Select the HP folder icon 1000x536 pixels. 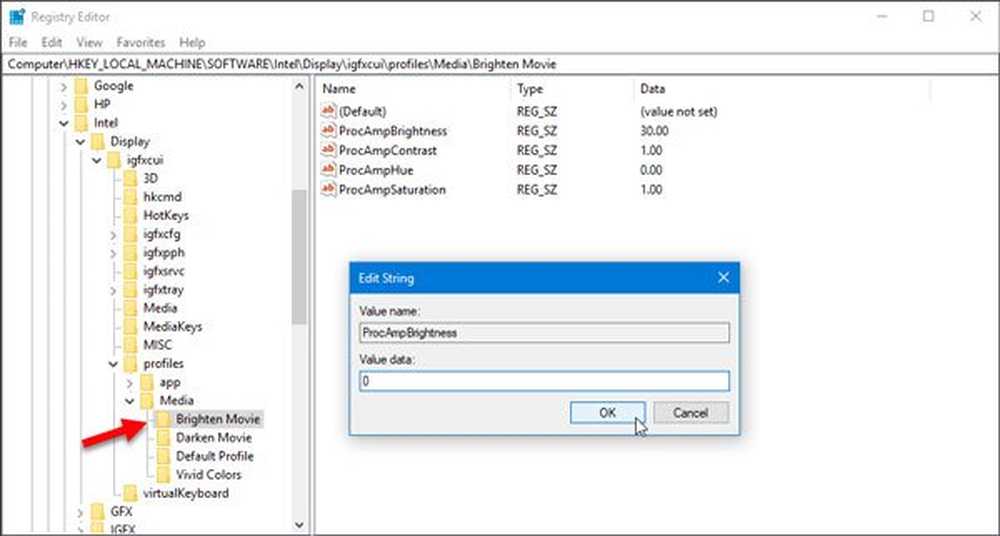click(x=81, y=104)
